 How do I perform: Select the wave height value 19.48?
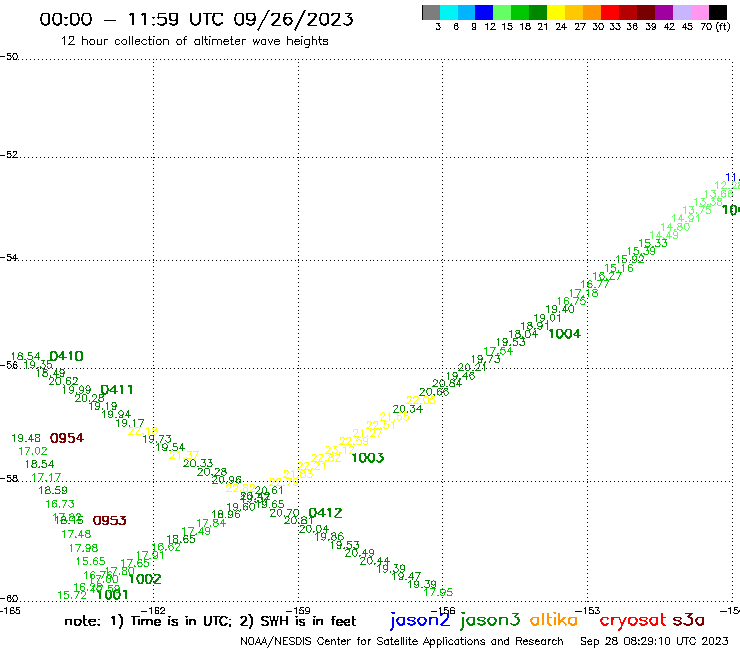[x=26, y=438]
